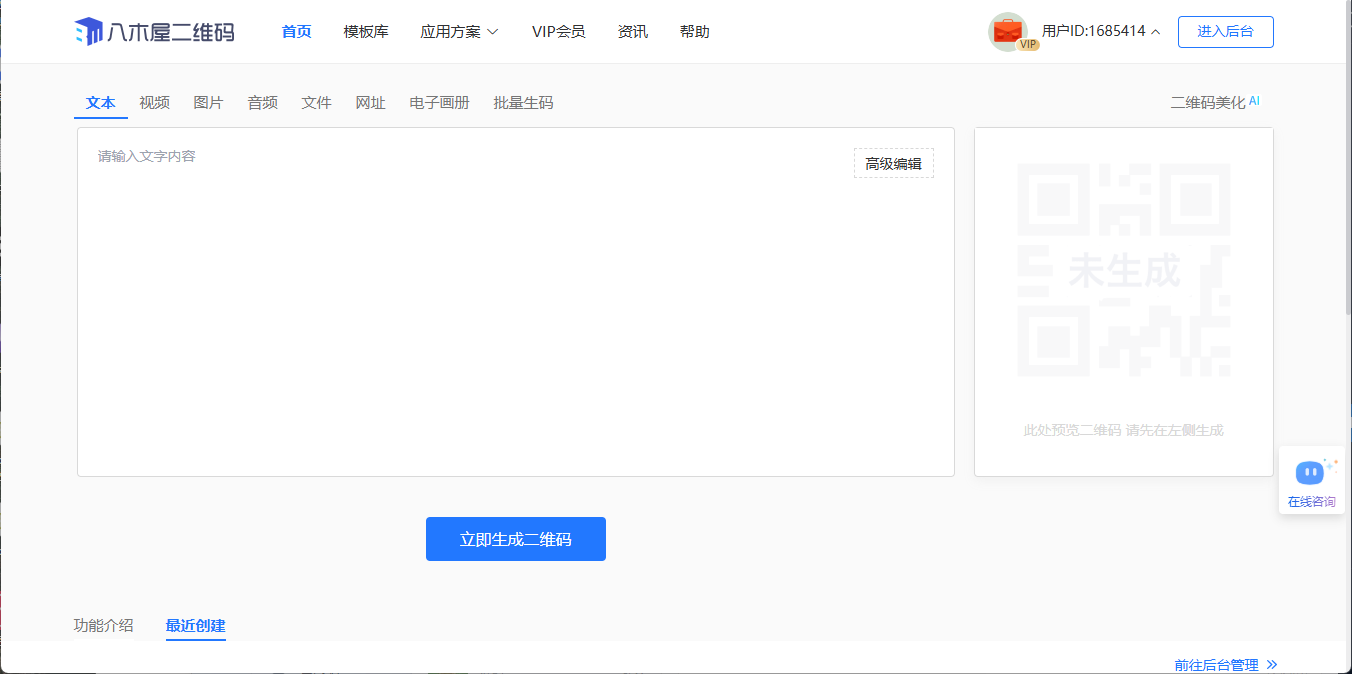Click the 八木屋二维码 logo
The height and width of the screenshot is (674, 1352).
[x=154, y=32]
